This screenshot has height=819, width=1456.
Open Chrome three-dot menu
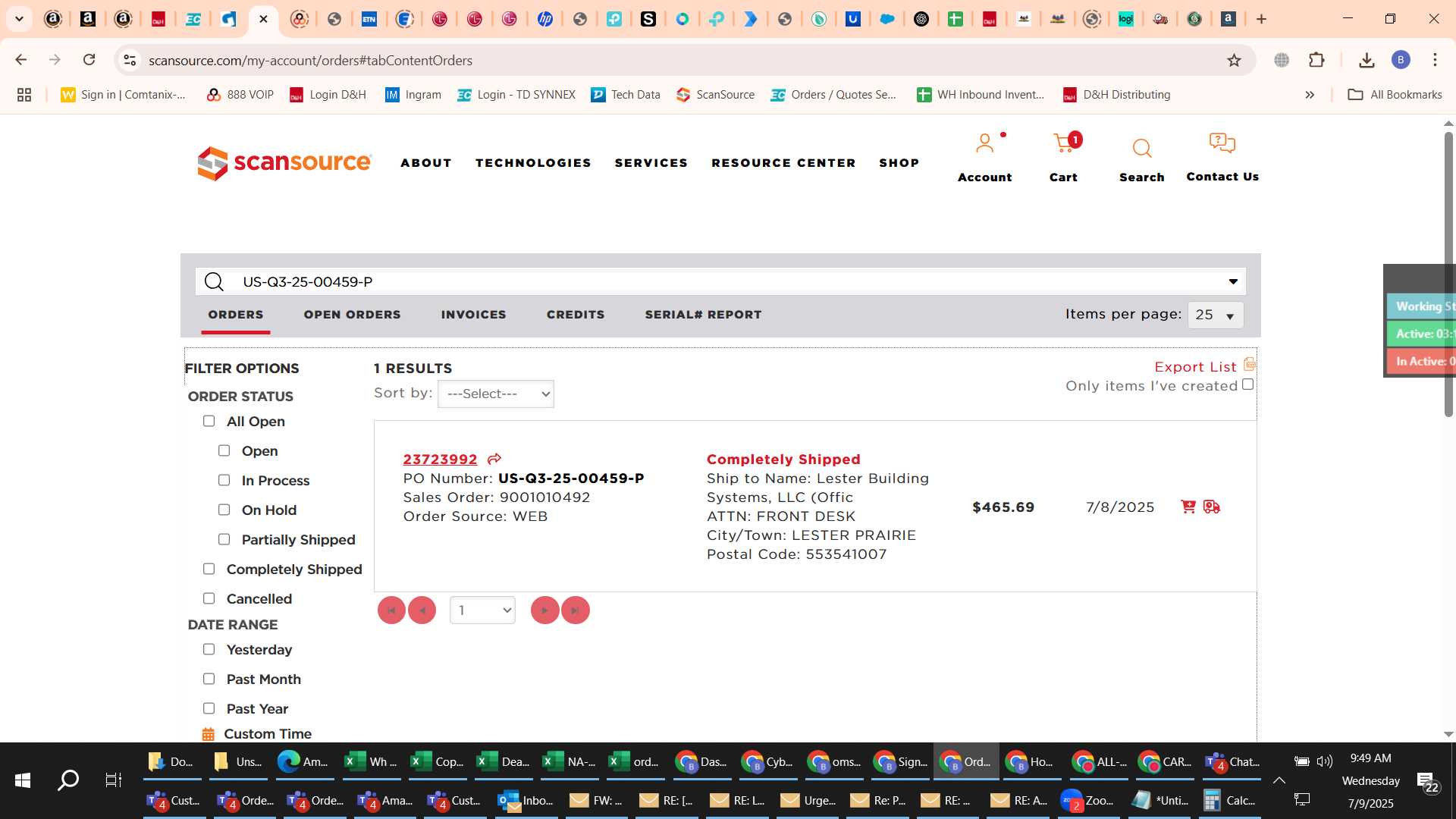point(1435,60)
